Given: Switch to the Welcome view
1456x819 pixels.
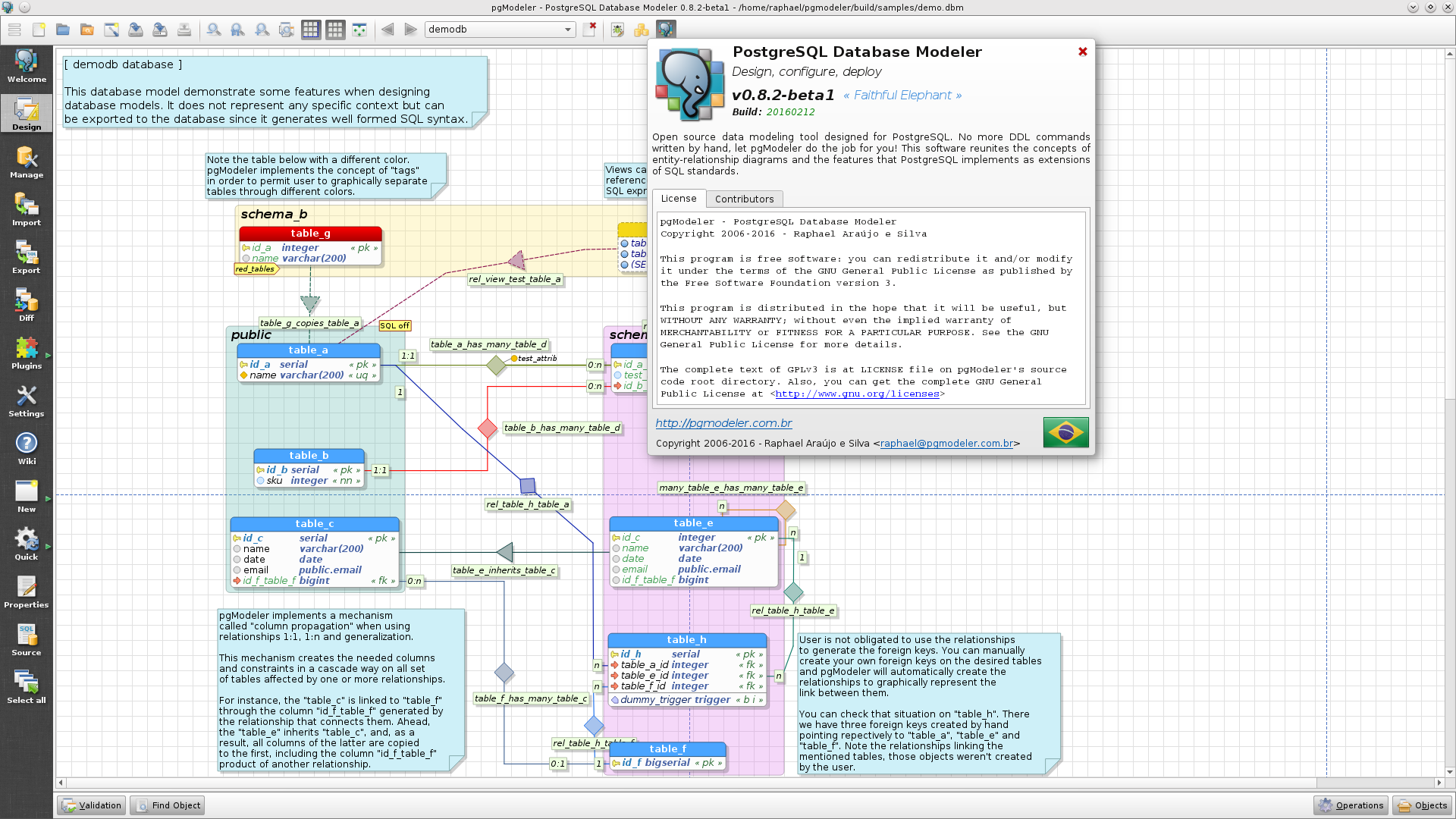Looking at the screenshot, I should coord(27,66).
